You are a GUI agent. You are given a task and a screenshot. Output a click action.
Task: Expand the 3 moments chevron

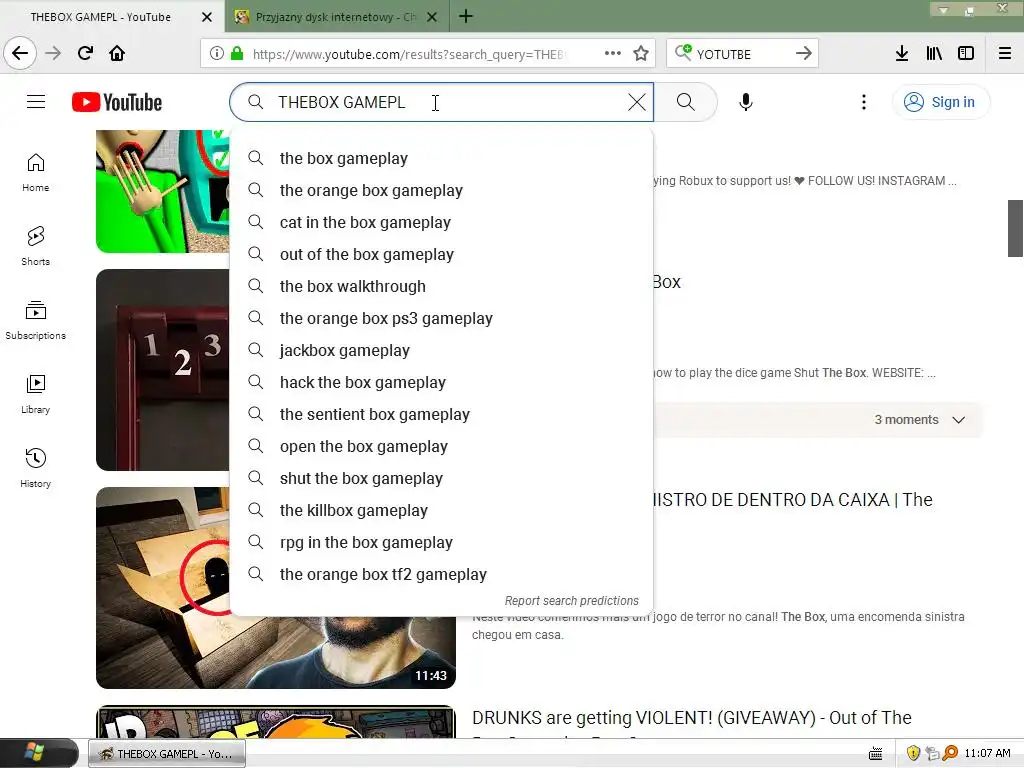[x=958, y=420]
